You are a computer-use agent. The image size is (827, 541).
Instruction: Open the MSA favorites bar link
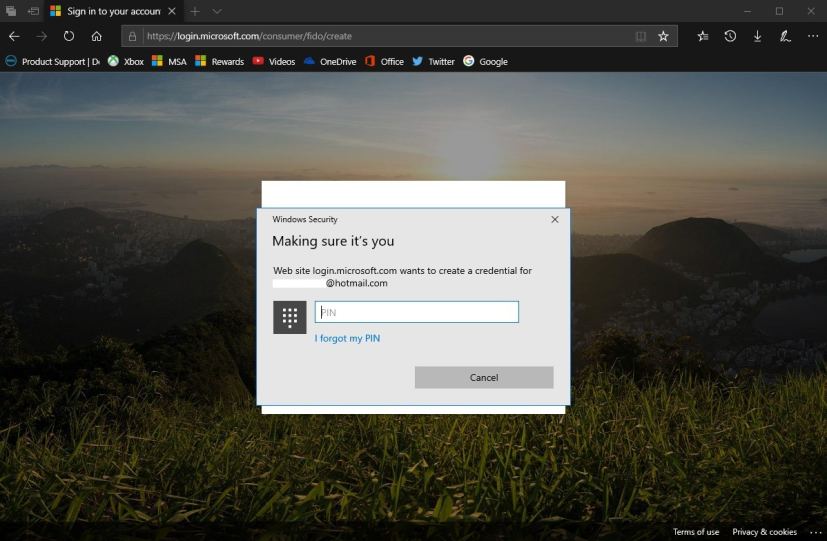click(169, 62)
